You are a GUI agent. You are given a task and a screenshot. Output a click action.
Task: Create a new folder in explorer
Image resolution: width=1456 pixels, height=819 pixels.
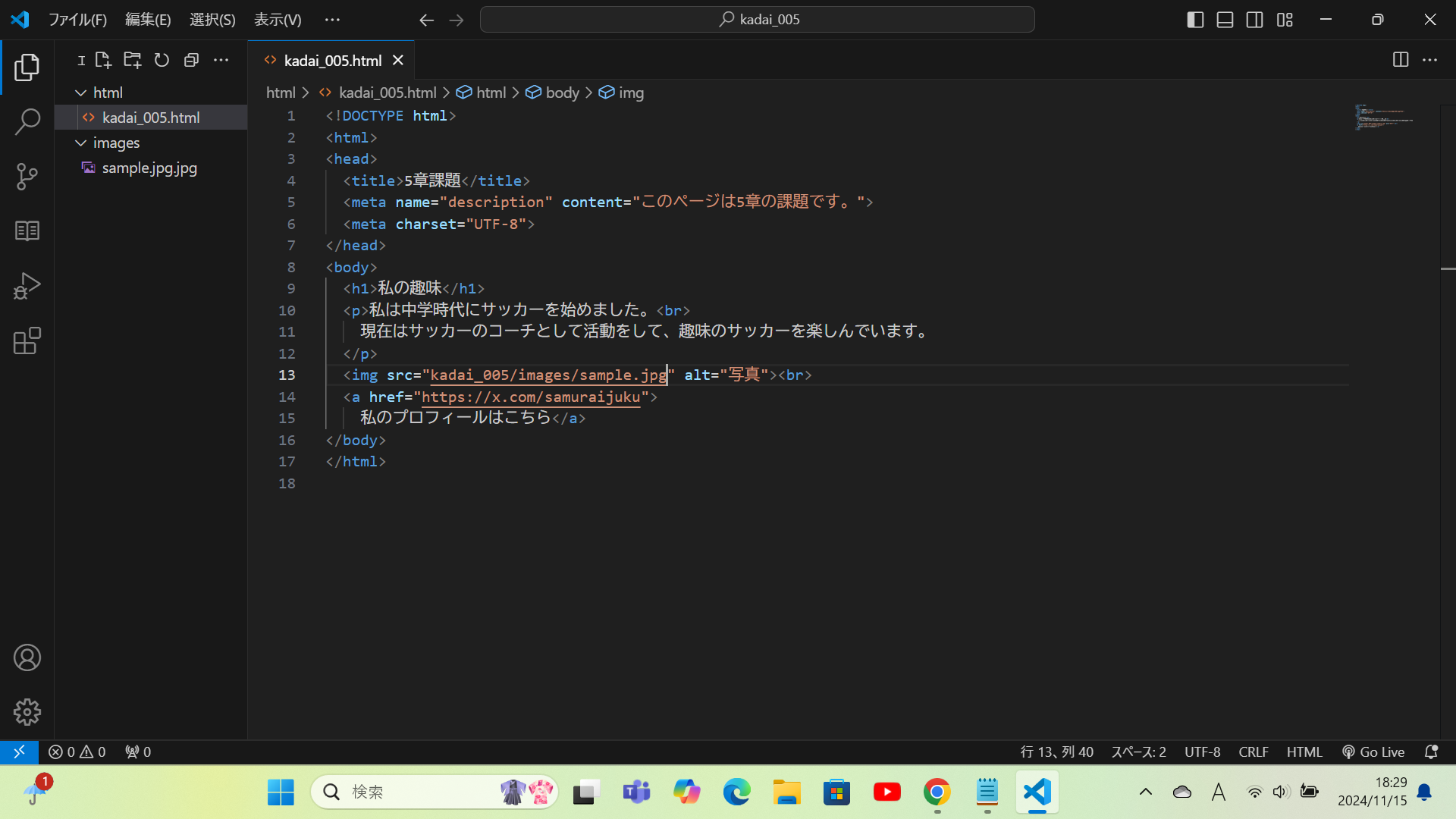pyautogui.click(x=133, y=60)
